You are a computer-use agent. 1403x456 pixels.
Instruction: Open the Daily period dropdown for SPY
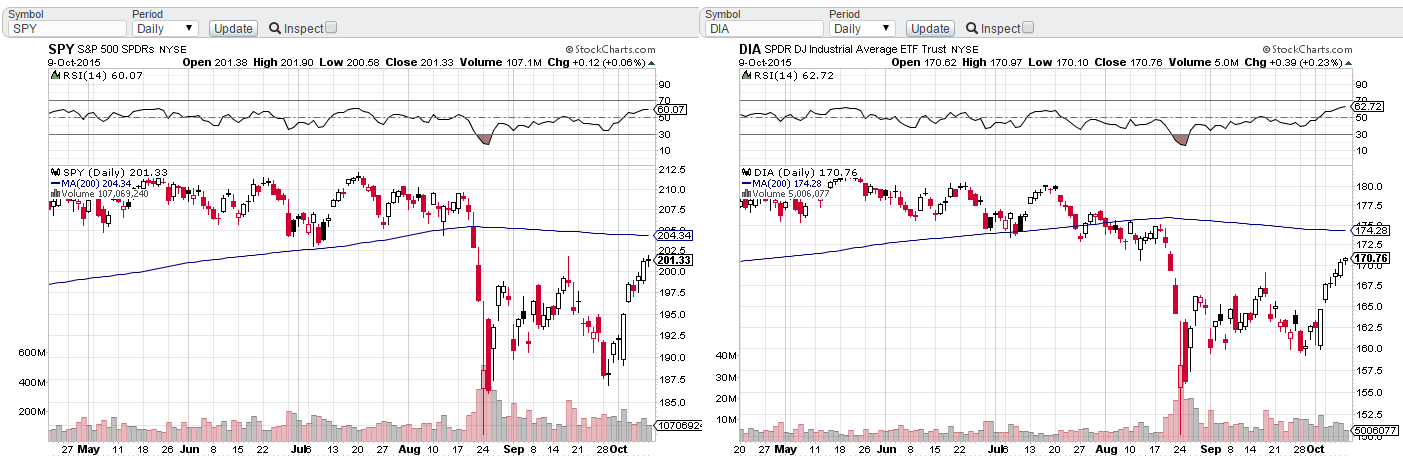[x=165, y=29]
